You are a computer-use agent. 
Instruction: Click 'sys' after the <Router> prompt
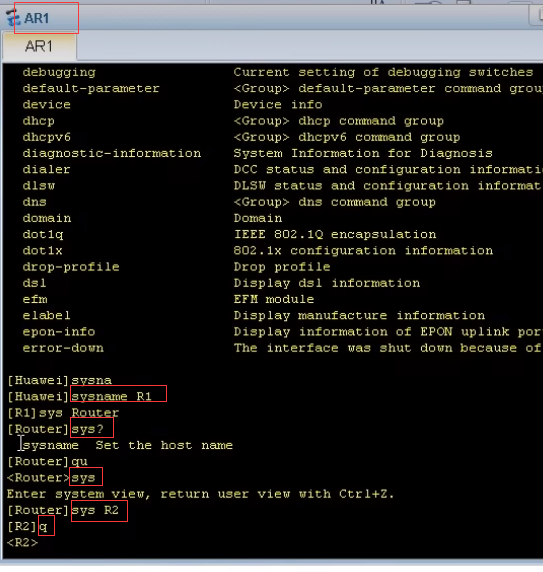click(x=83, y=478)
